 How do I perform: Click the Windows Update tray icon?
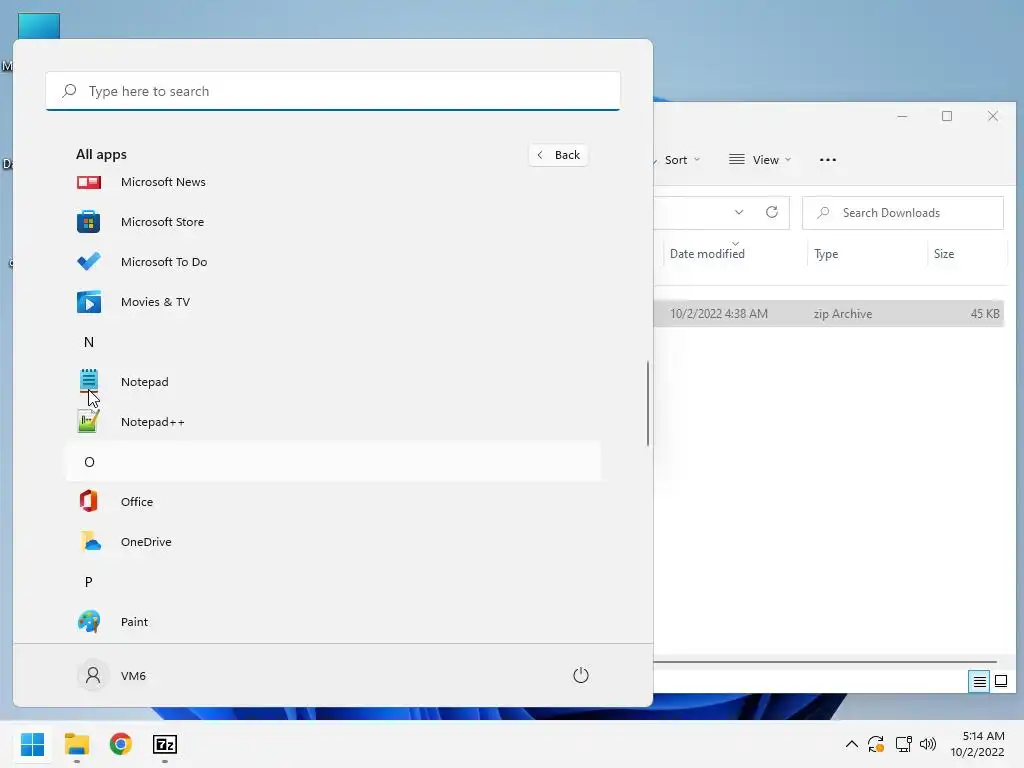click(876, 744)
